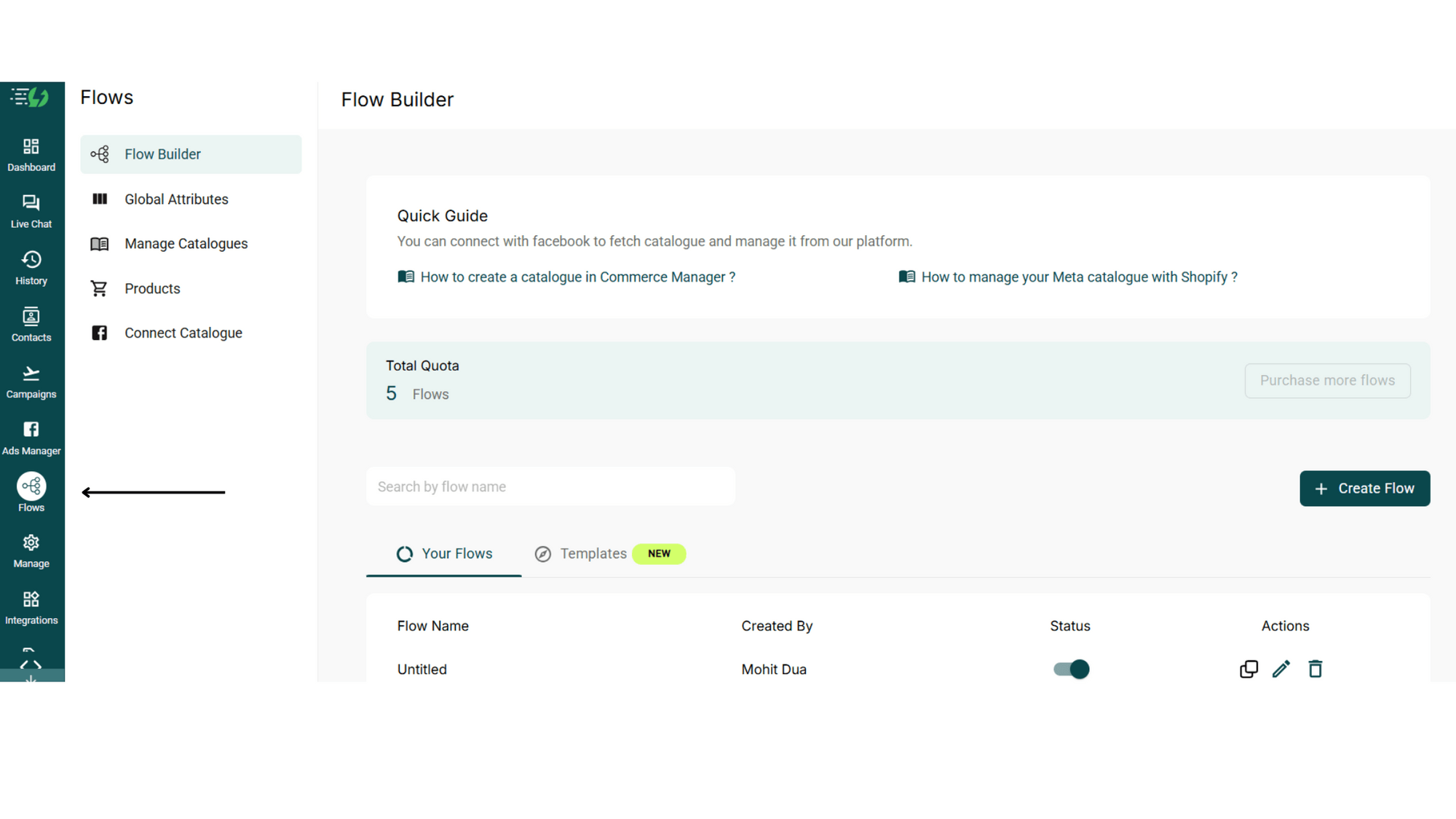Viewport: 1456px width, 819px height.
Task: Open the Dashboard sidebar icon
Action: point(31,155)
